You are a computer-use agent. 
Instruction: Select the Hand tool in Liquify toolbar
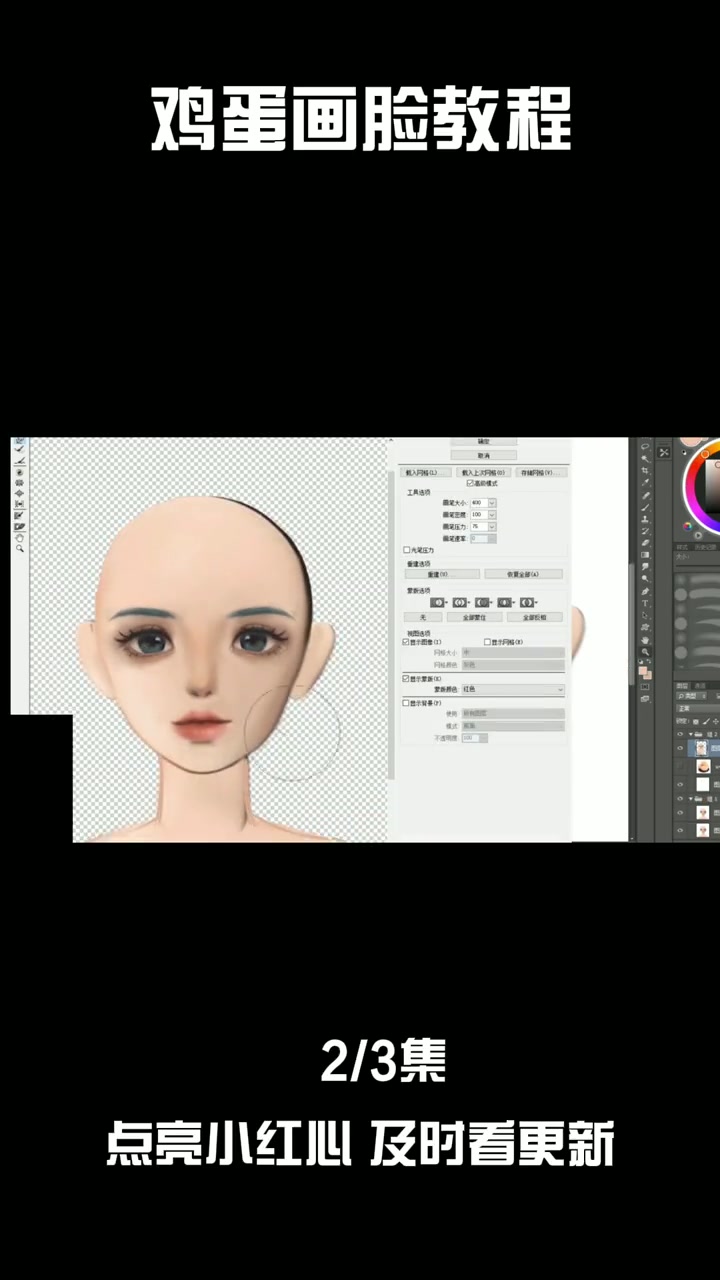click(19, 538)
